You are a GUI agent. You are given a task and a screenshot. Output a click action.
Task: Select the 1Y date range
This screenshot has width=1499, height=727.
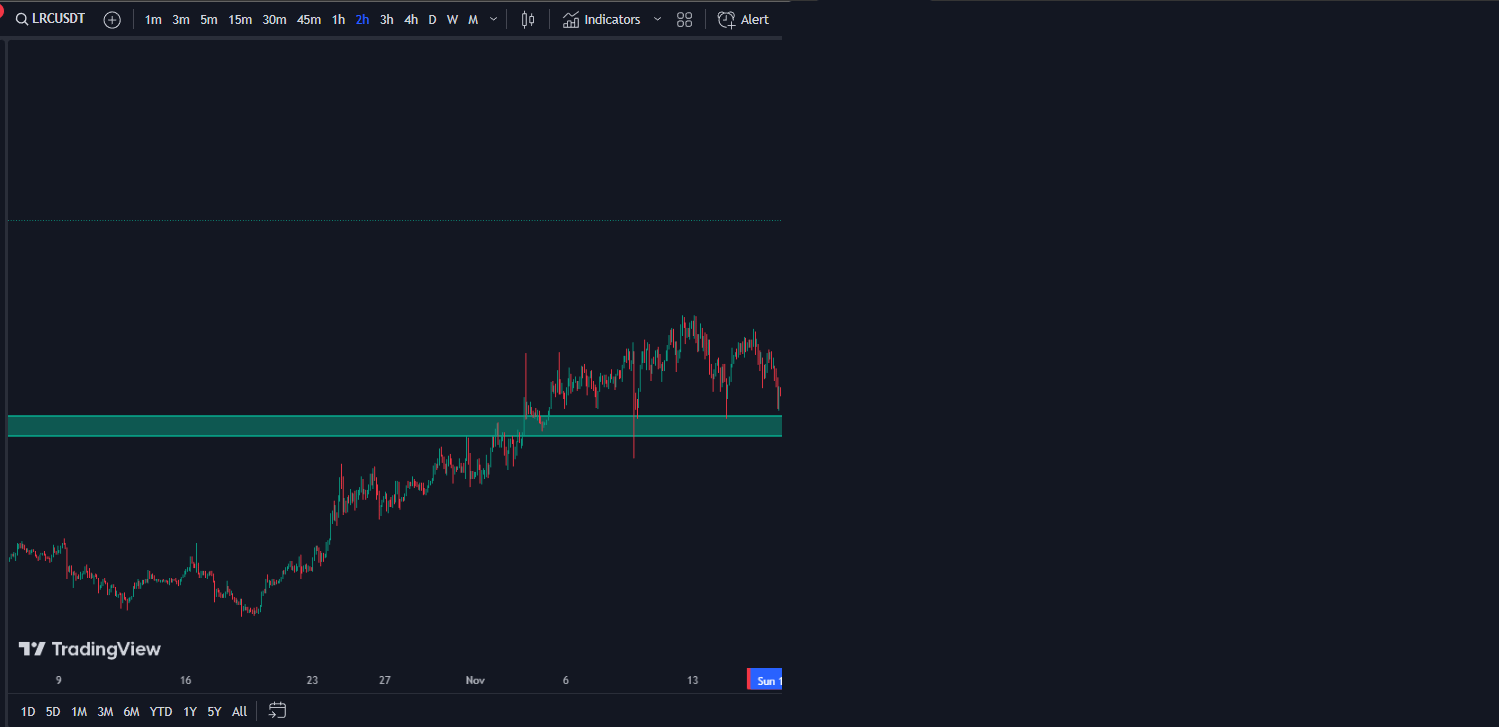(x=190, y=712)
